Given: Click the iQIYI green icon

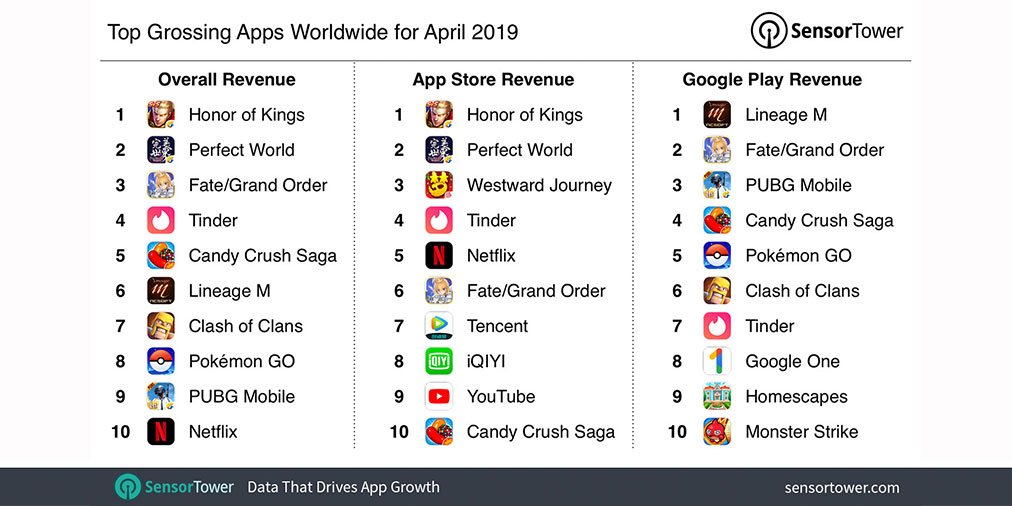Looking at the screenshot, I should pos(439,361).
